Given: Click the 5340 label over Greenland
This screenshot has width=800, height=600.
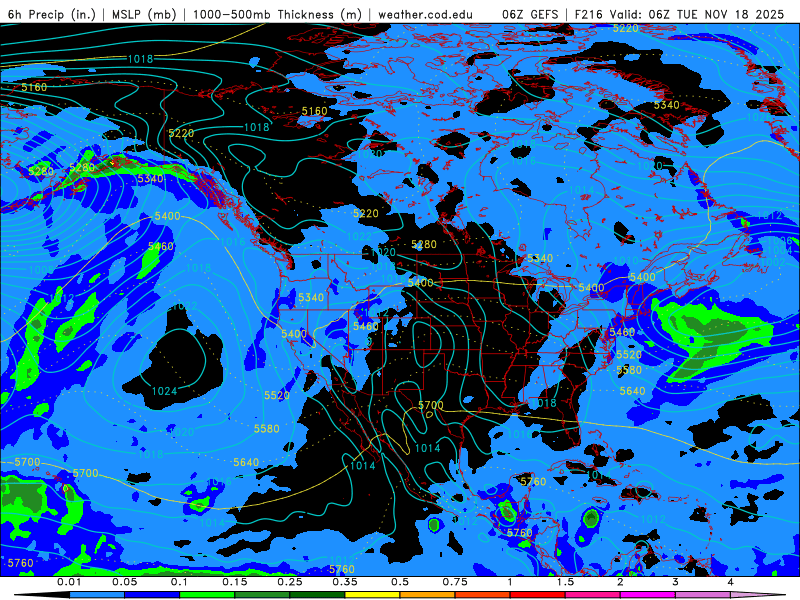Looking at the screenshot, I should coord(666,105).
